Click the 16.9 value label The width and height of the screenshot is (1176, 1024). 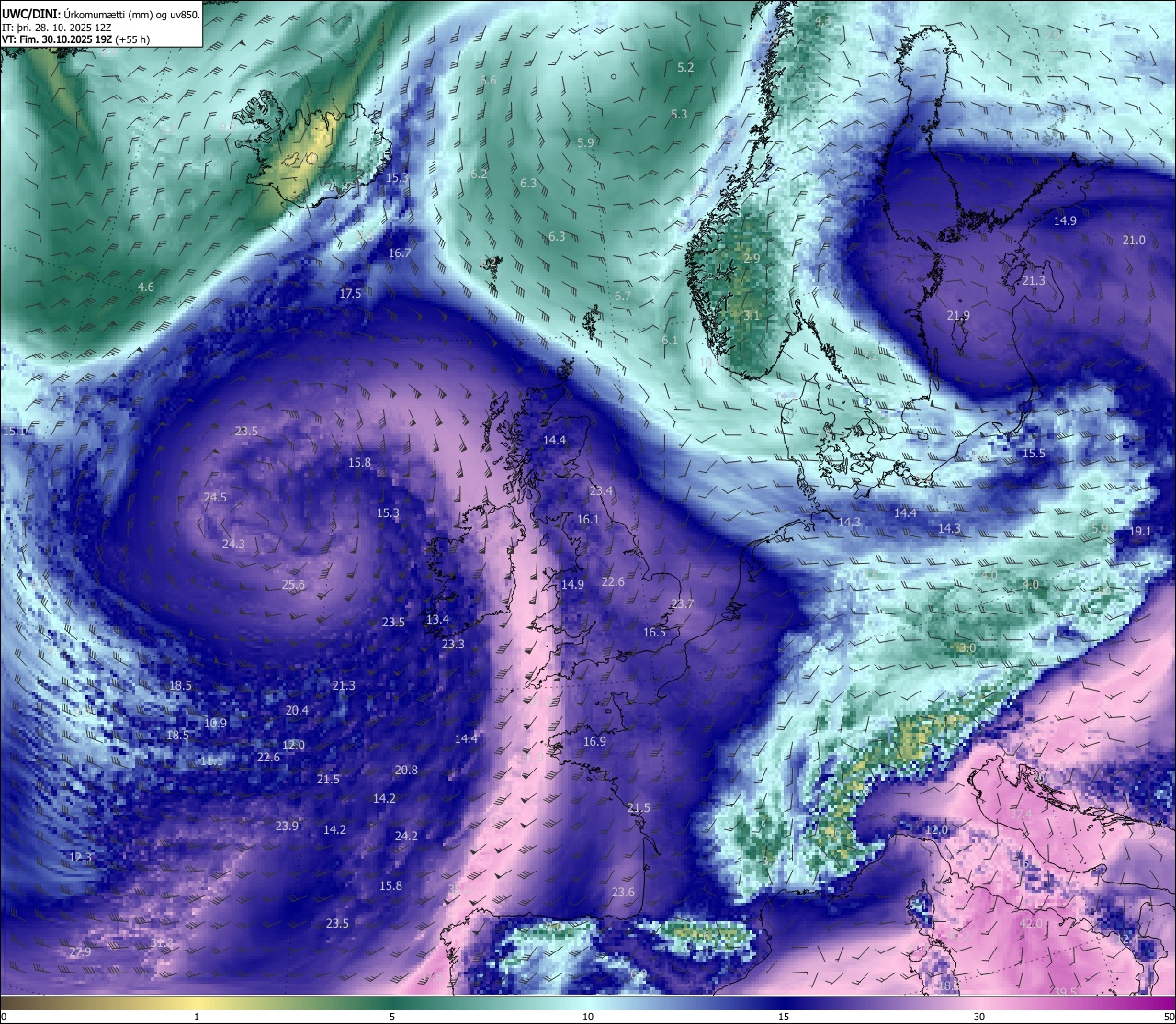(594, 741)
